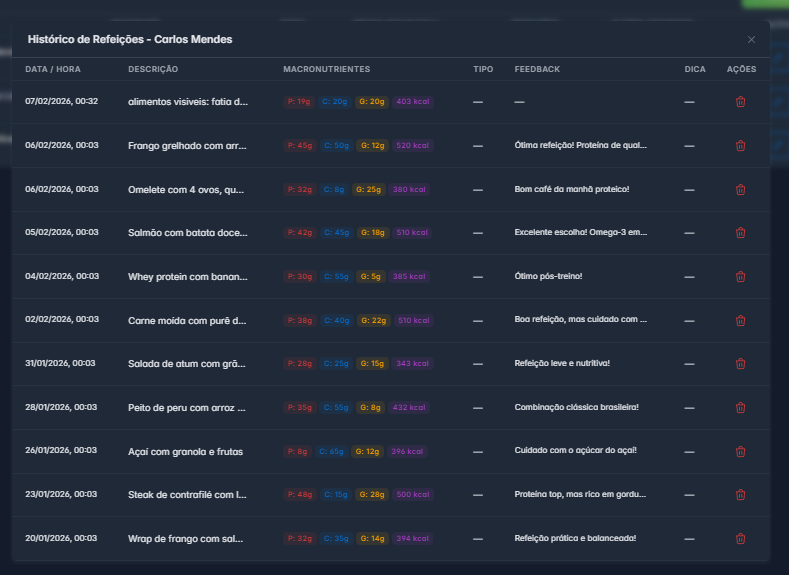Delete the Açaí com granola e frutas entry

740,451
